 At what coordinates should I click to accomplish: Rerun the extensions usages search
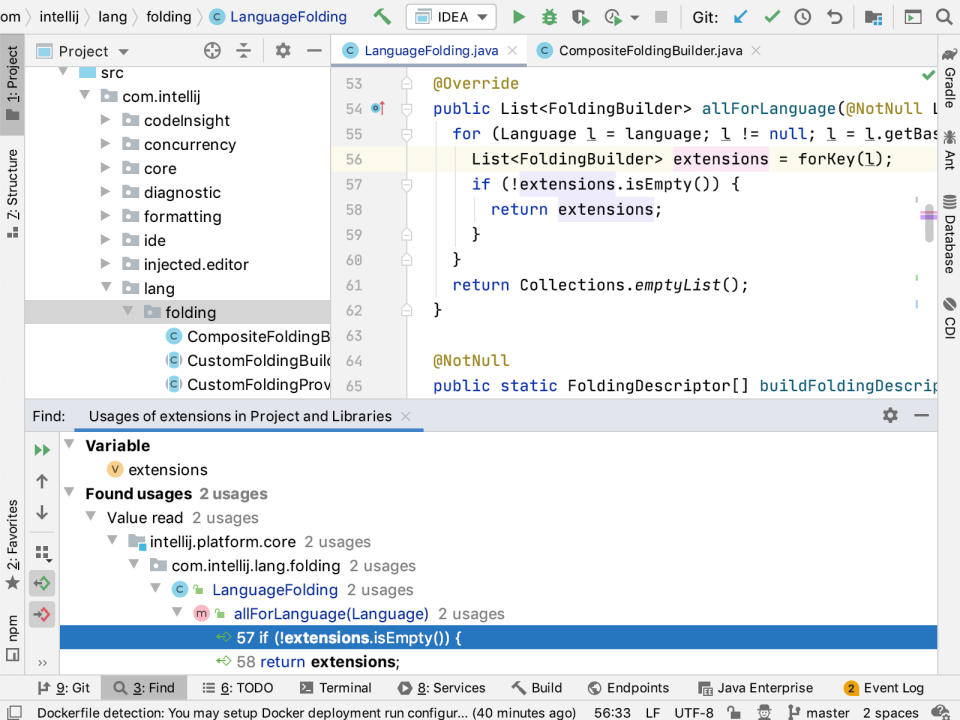pos(41,449)
